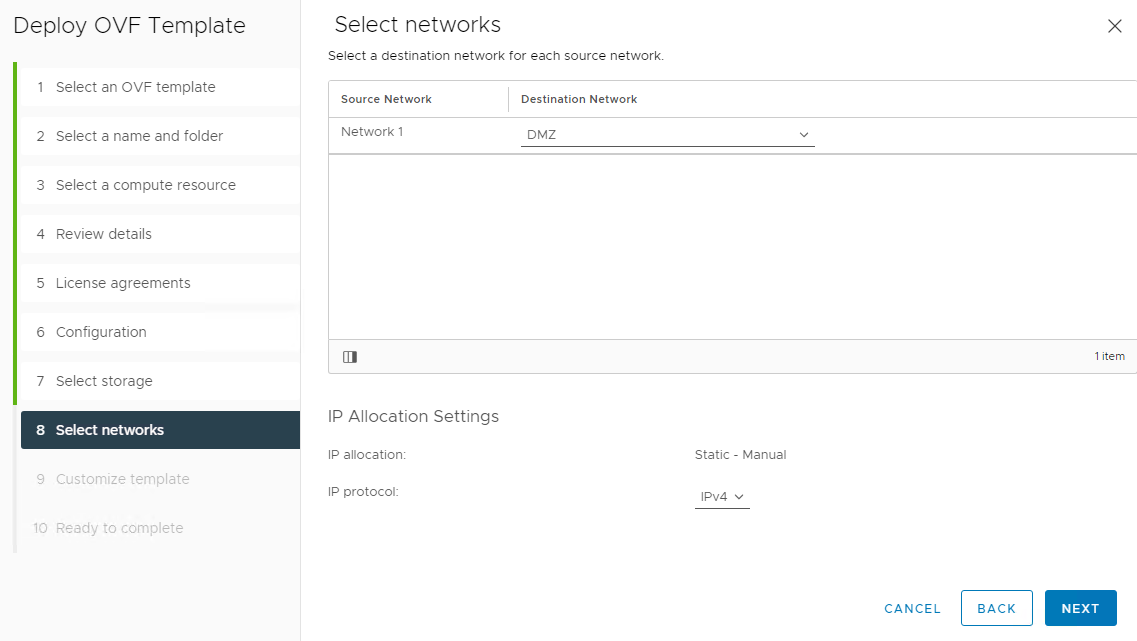1137x641 pixels.
Task: Click the NEXT button
Action: [x=1080, y=608]
